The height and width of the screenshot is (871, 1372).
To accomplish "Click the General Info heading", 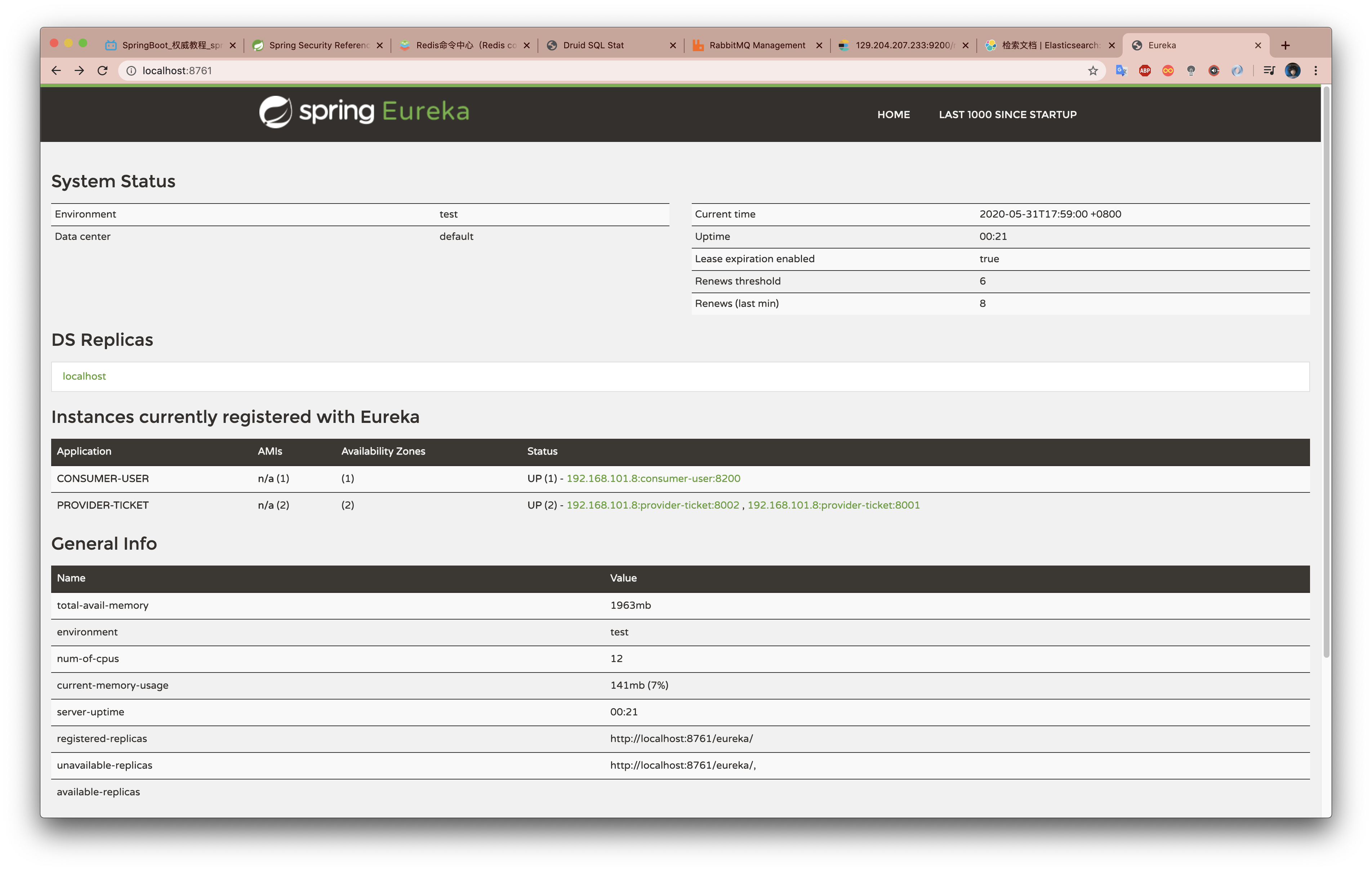I will click(104, 544).
